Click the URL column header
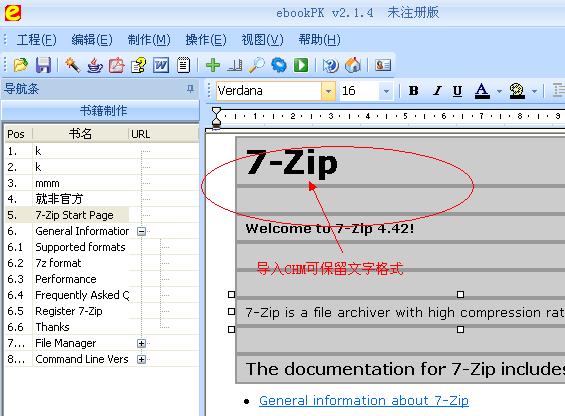The height and width of the screenshot is (416, 565). pyautogui.click(x=164, y=134)
